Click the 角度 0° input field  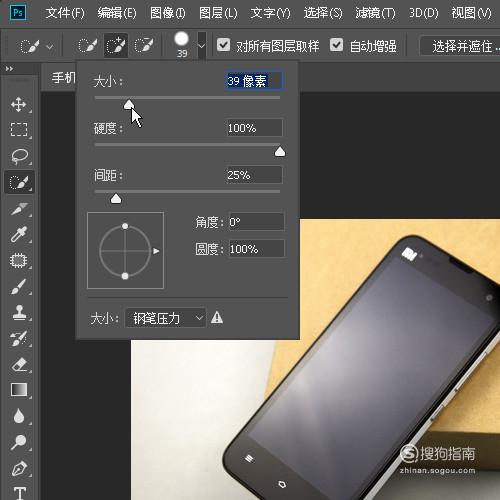[x=256, y=222]
